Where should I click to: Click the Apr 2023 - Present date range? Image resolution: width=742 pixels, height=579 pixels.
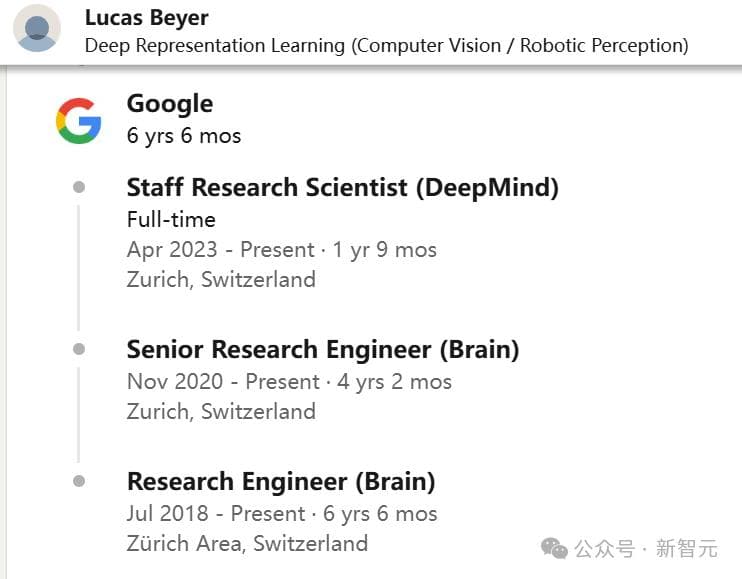tap(281, 250)
